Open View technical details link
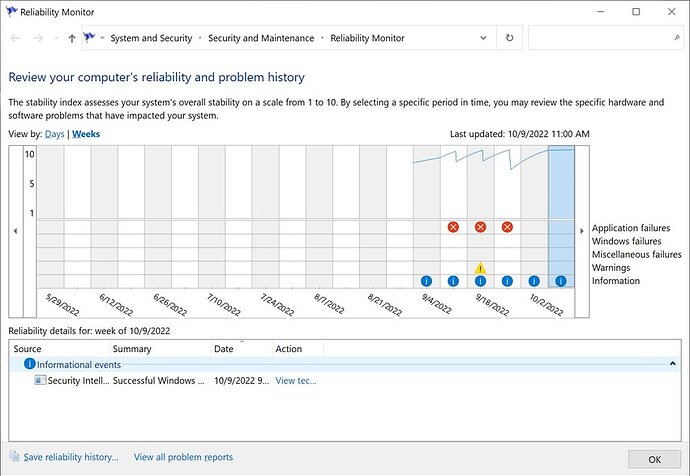The height and width of the screenshot is (476, 690). (x=296, y=381)
